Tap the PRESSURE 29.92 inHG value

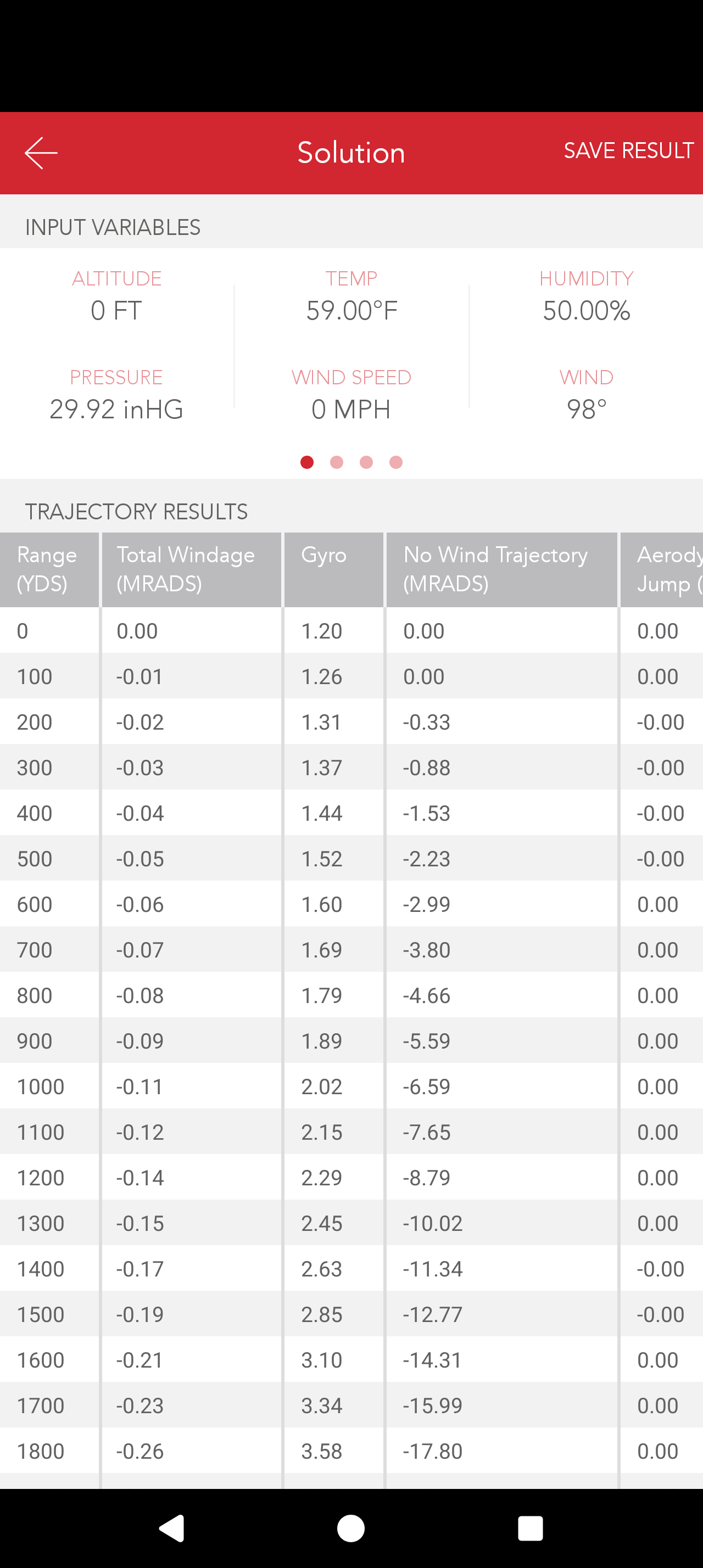116,409
